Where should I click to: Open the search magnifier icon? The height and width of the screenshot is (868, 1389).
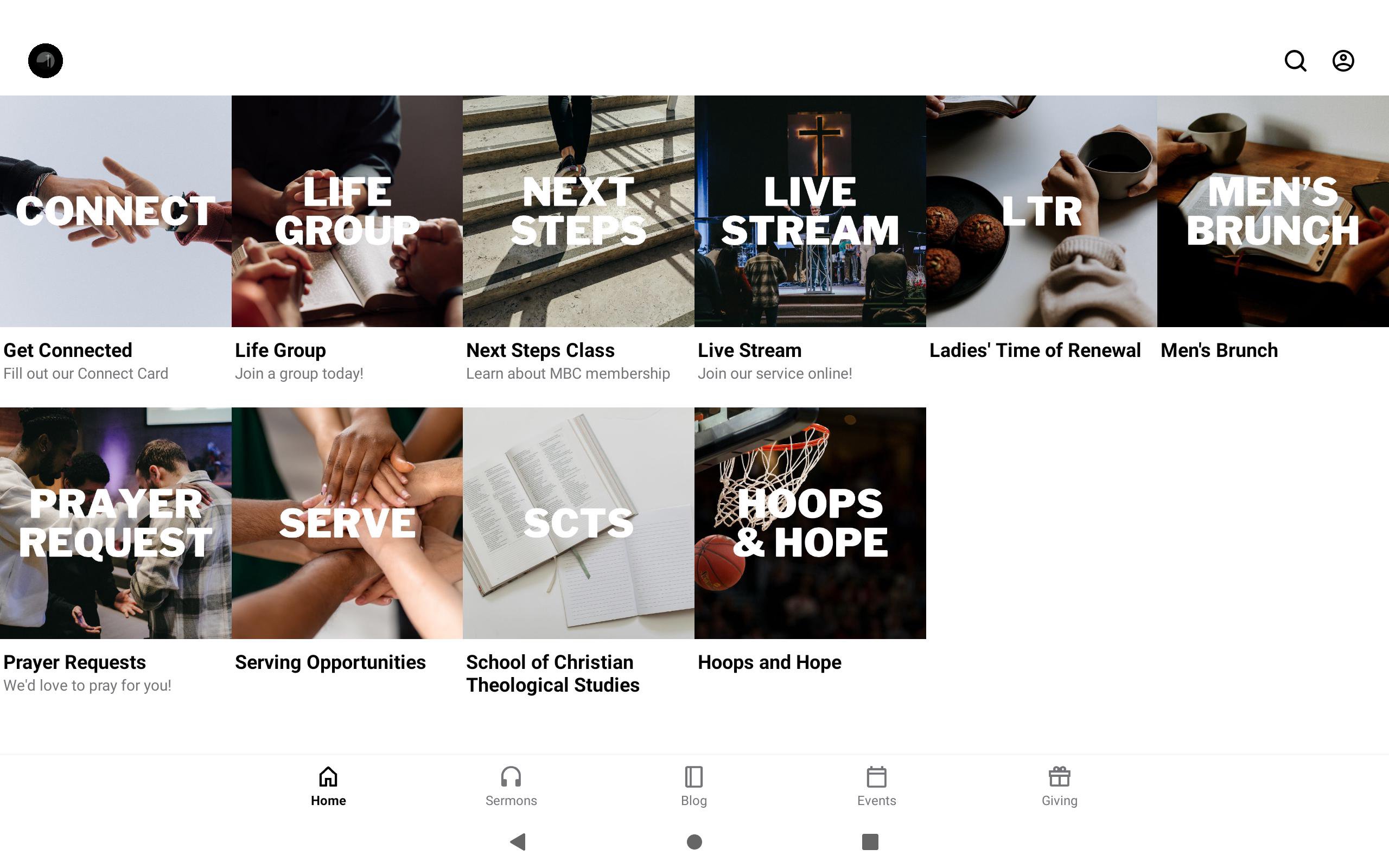point(1295,60)
